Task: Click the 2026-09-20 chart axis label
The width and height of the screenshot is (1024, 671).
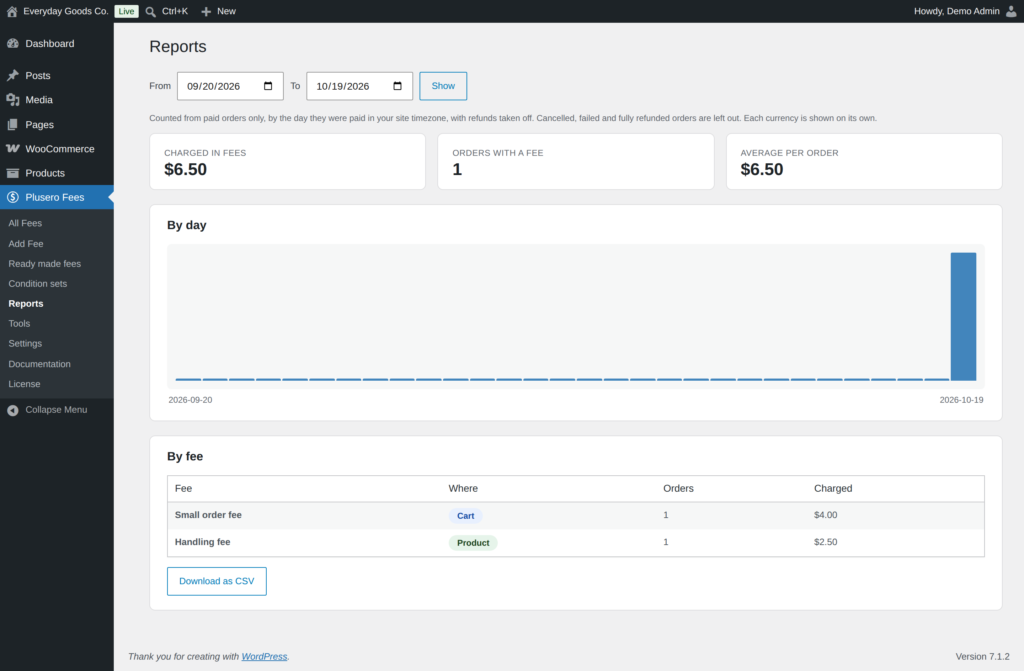Action: [x=190, y=400]
